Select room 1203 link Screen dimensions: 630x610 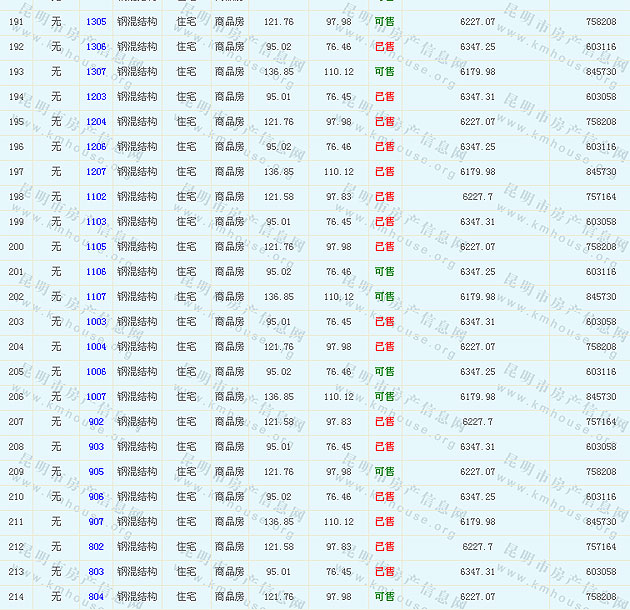96,97
